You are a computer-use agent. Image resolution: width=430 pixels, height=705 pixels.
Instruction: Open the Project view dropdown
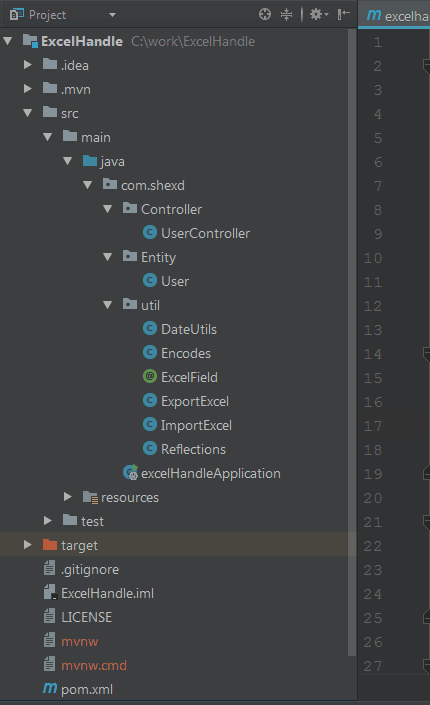[112, 15]
